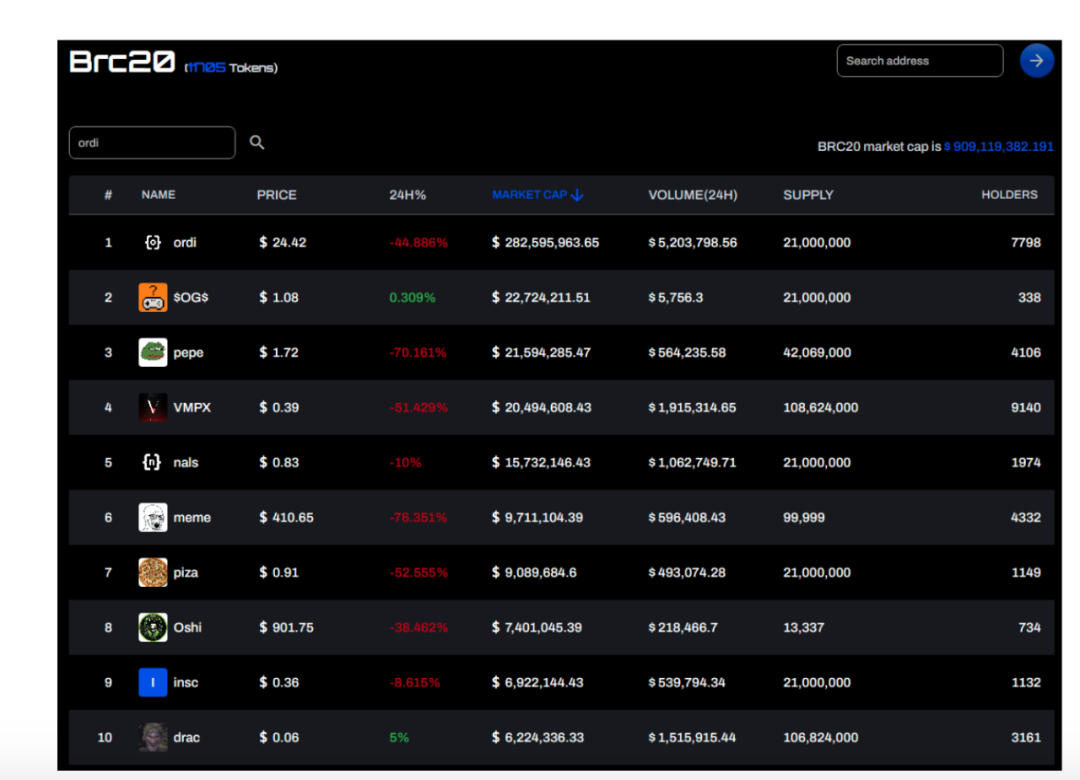The height and width of the screenshot is (780, 1080).
Task: Sort by the Market Cap column arrow
Action: click(577, 195)
